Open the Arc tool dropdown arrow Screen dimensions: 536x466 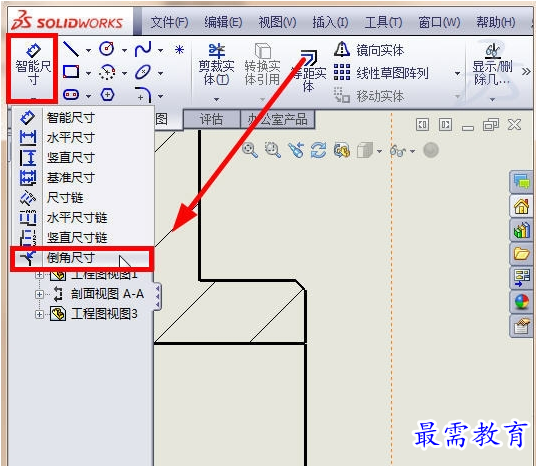tap(124, 73)
